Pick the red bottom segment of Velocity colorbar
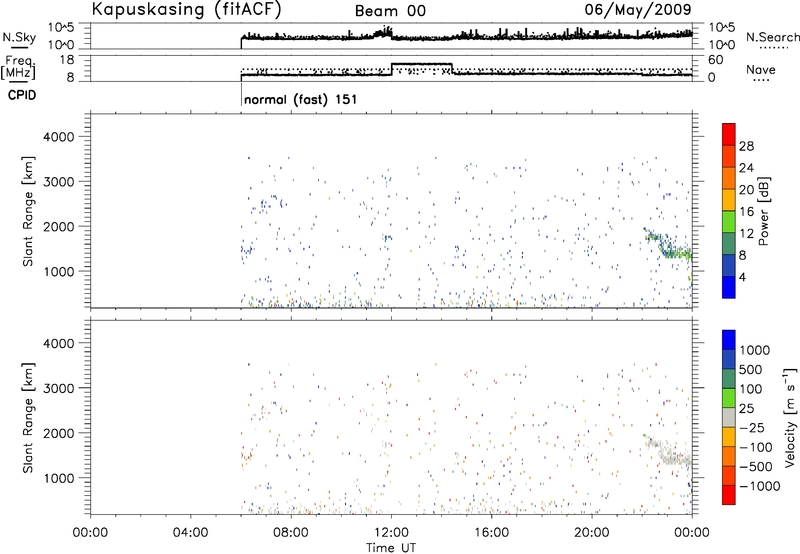 point(729,495)
